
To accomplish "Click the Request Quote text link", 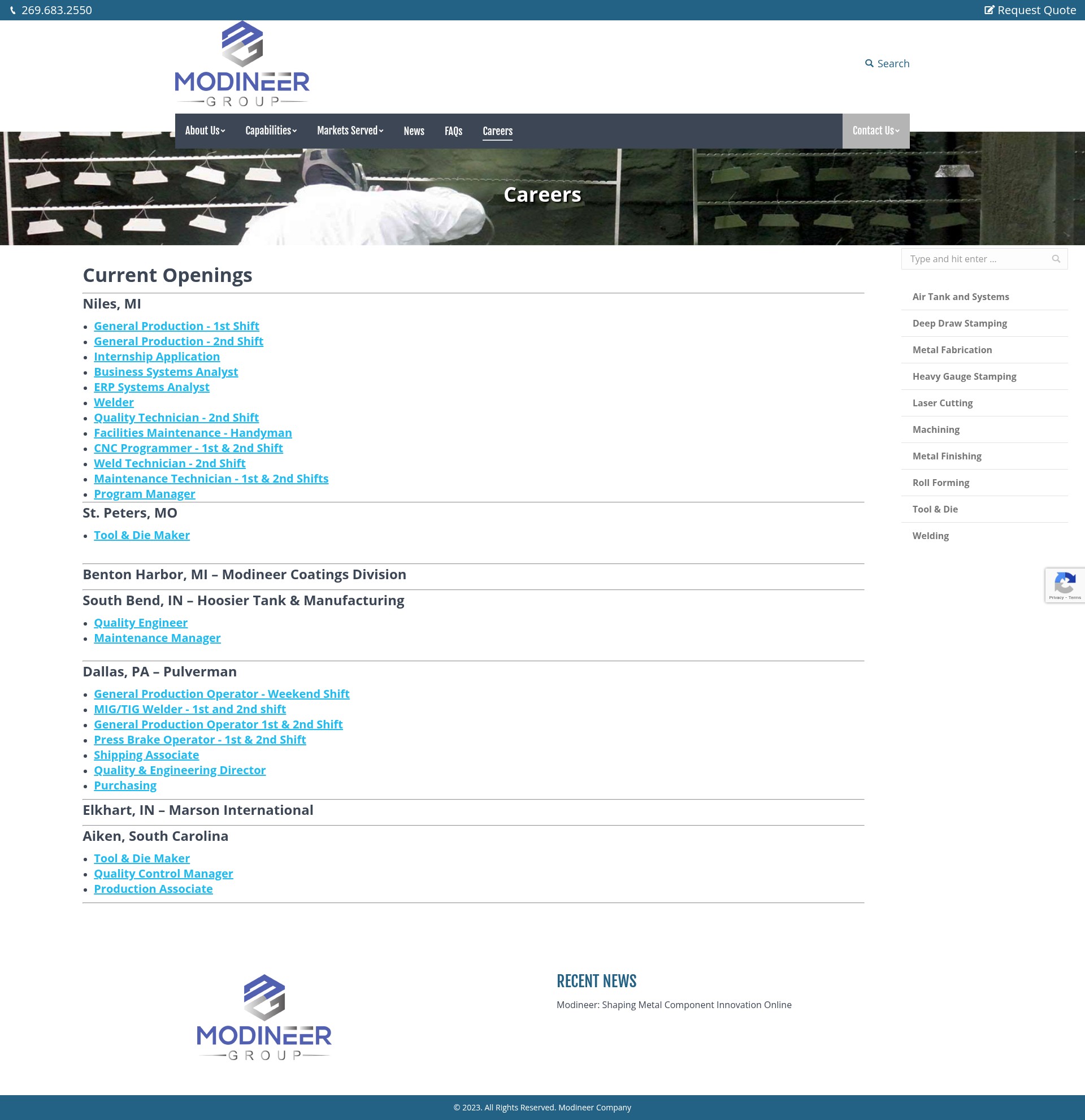I will (x=1036, y=10).
